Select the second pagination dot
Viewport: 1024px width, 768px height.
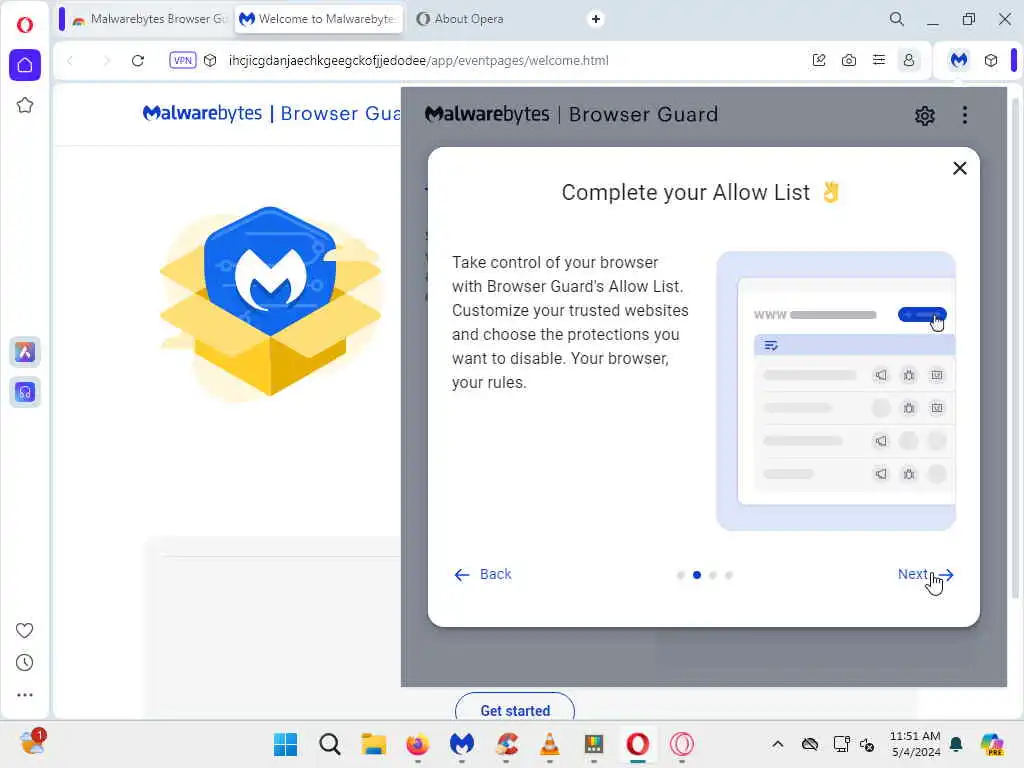(697, 575)
